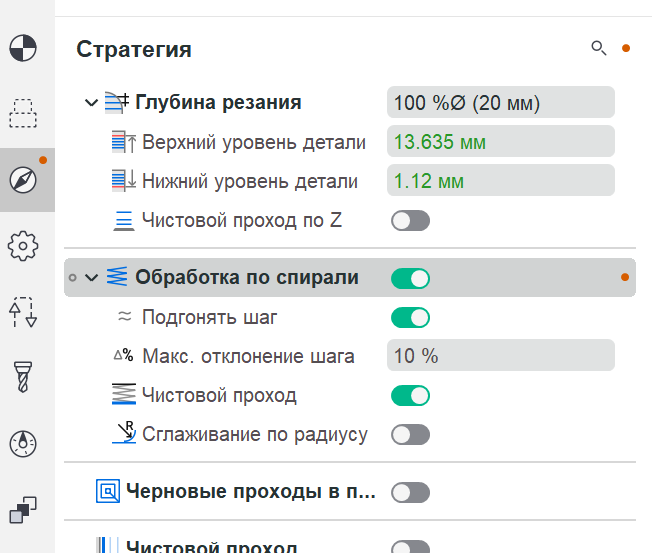The image size is (652, 553).
Task: Open the feeds and speeds gauge tab
Action: 23,444
